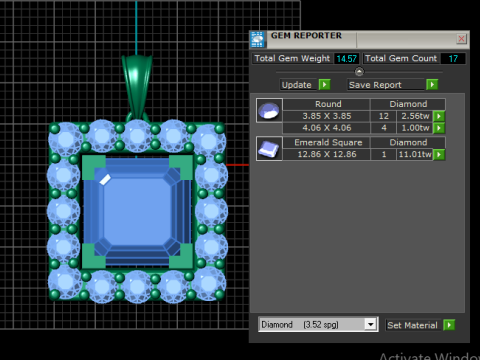Select the green pendant bail
This screenshot has height=360, width=480.
(x=137, y=87)
